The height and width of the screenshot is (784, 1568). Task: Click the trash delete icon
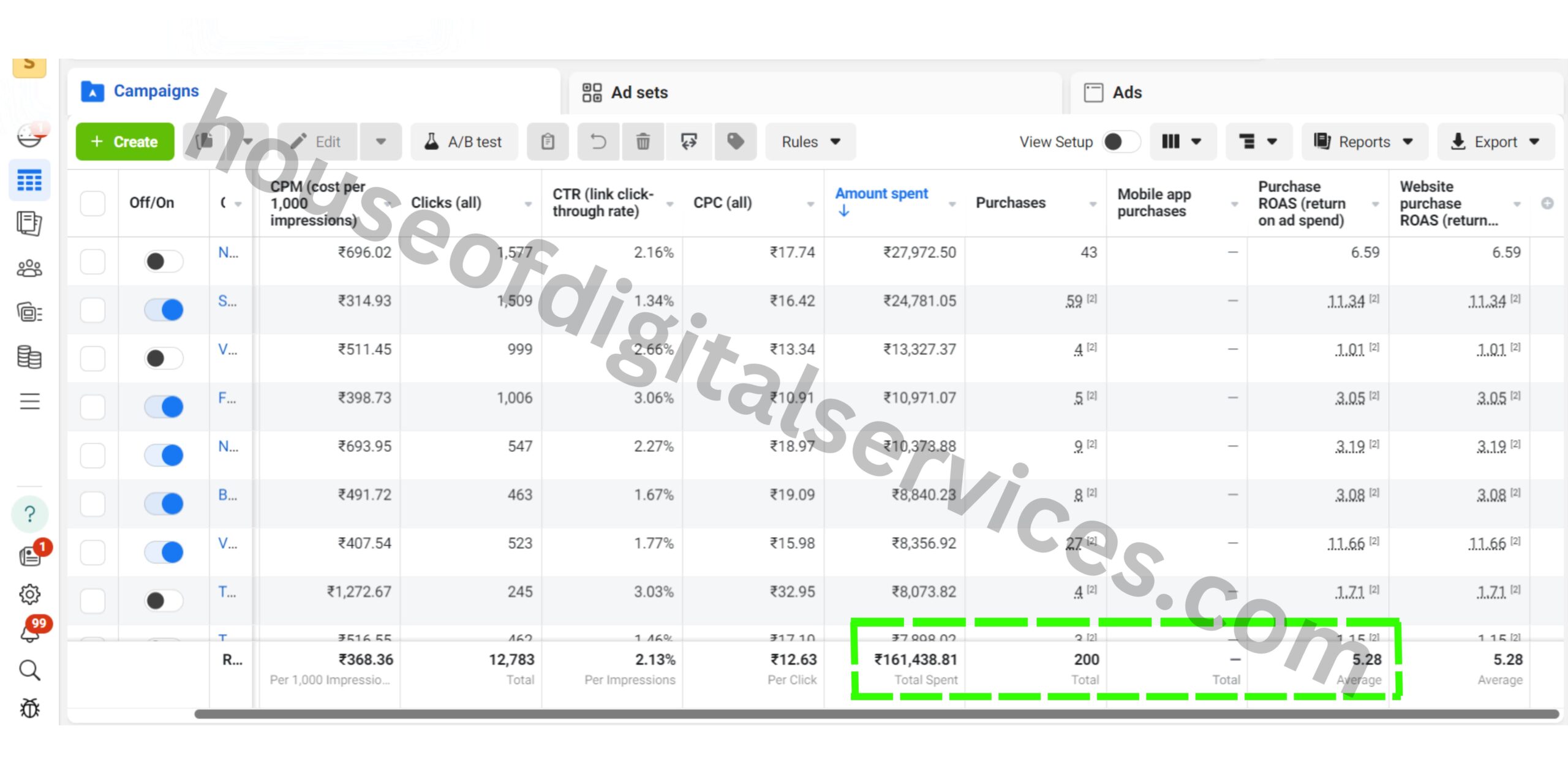tap(643, 141)
